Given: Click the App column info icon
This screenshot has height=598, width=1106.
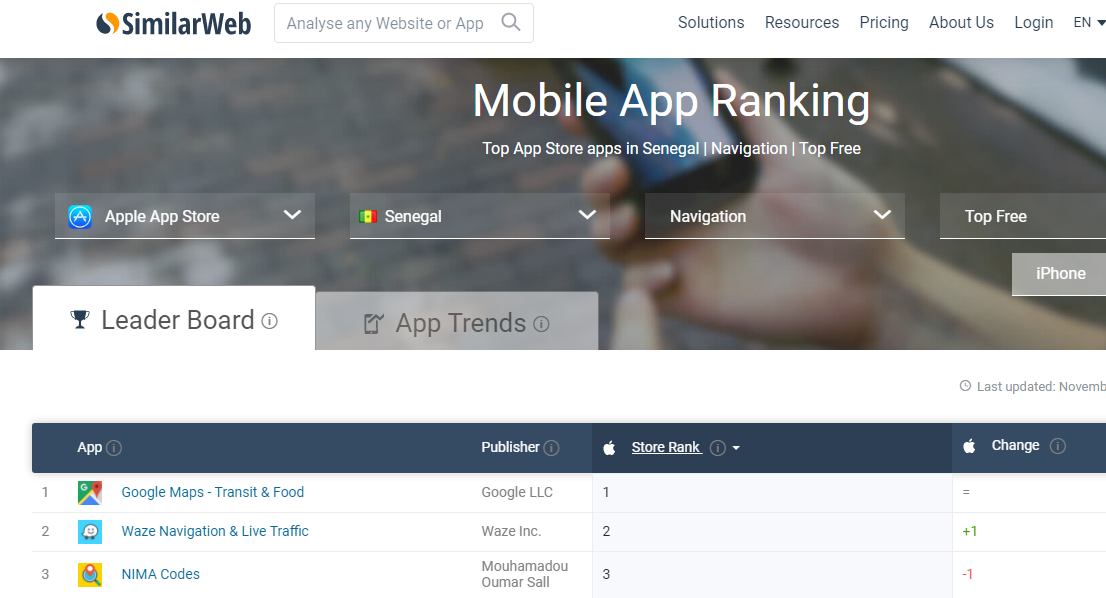Looking at the screenshot, I should pyautogui.click(x=114, y=448).
